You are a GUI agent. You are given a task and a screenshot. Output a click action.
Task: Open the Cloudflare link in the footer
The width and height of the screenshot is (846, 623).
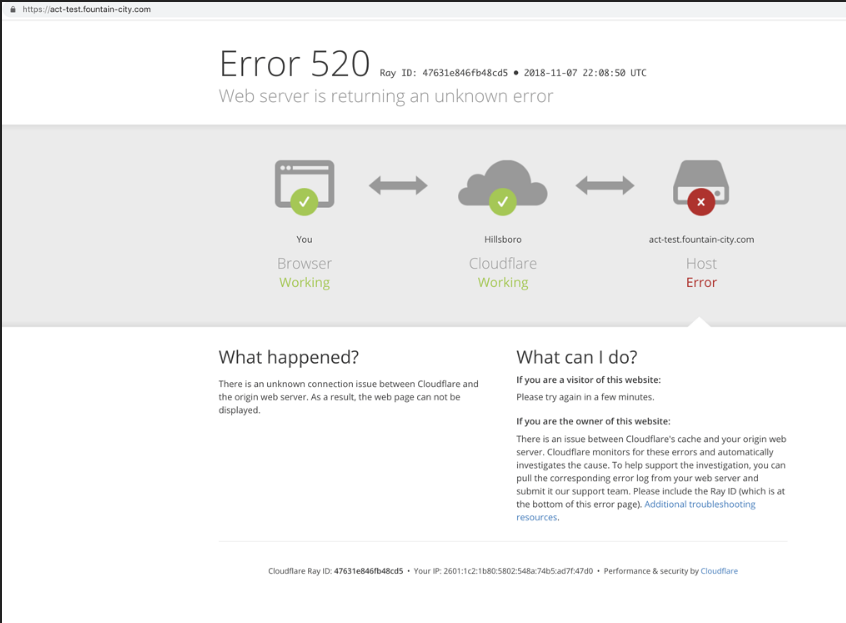[719, 571]
